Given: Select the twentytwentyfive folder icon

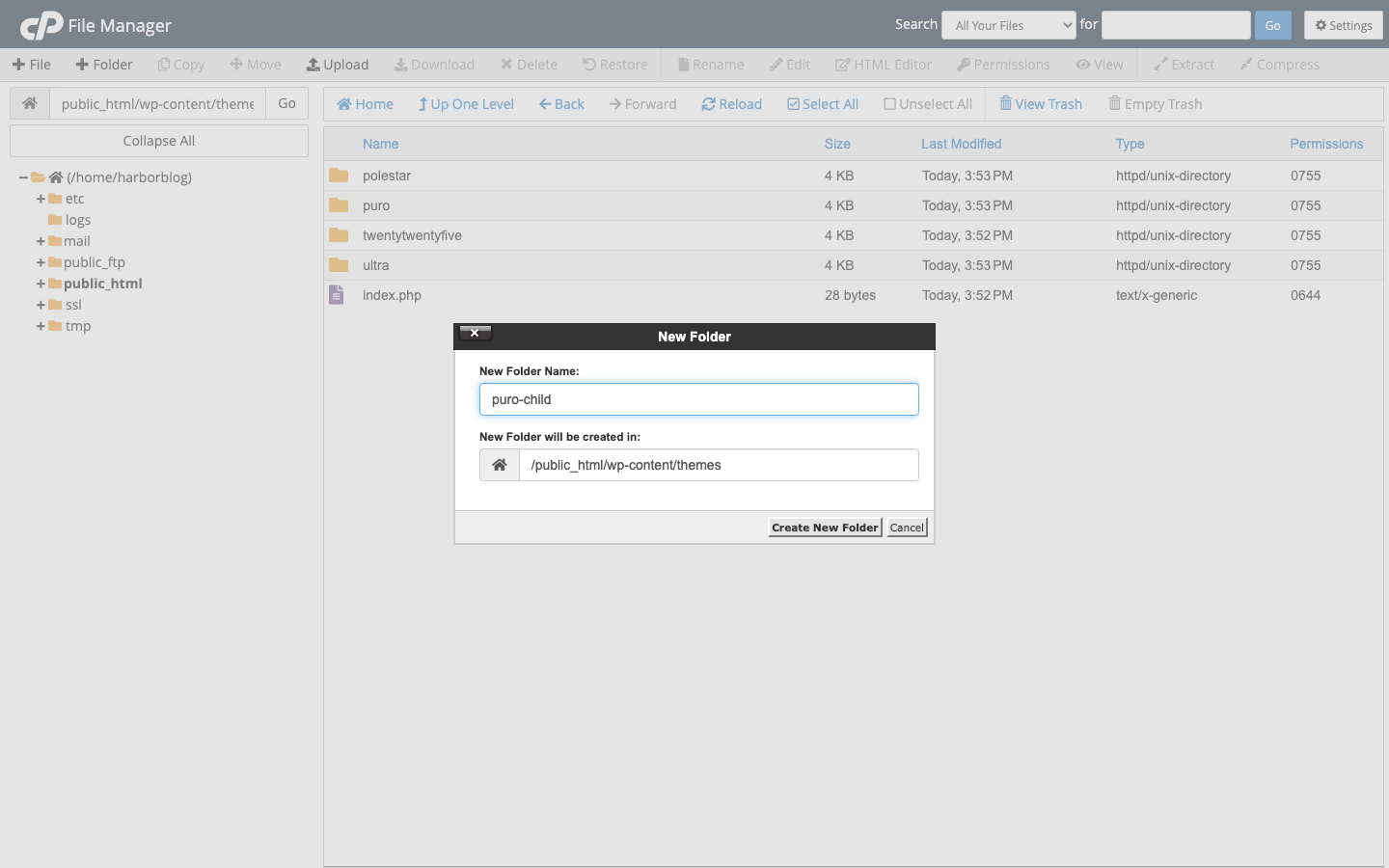Looking at the screenshot, I should point(339,235).
